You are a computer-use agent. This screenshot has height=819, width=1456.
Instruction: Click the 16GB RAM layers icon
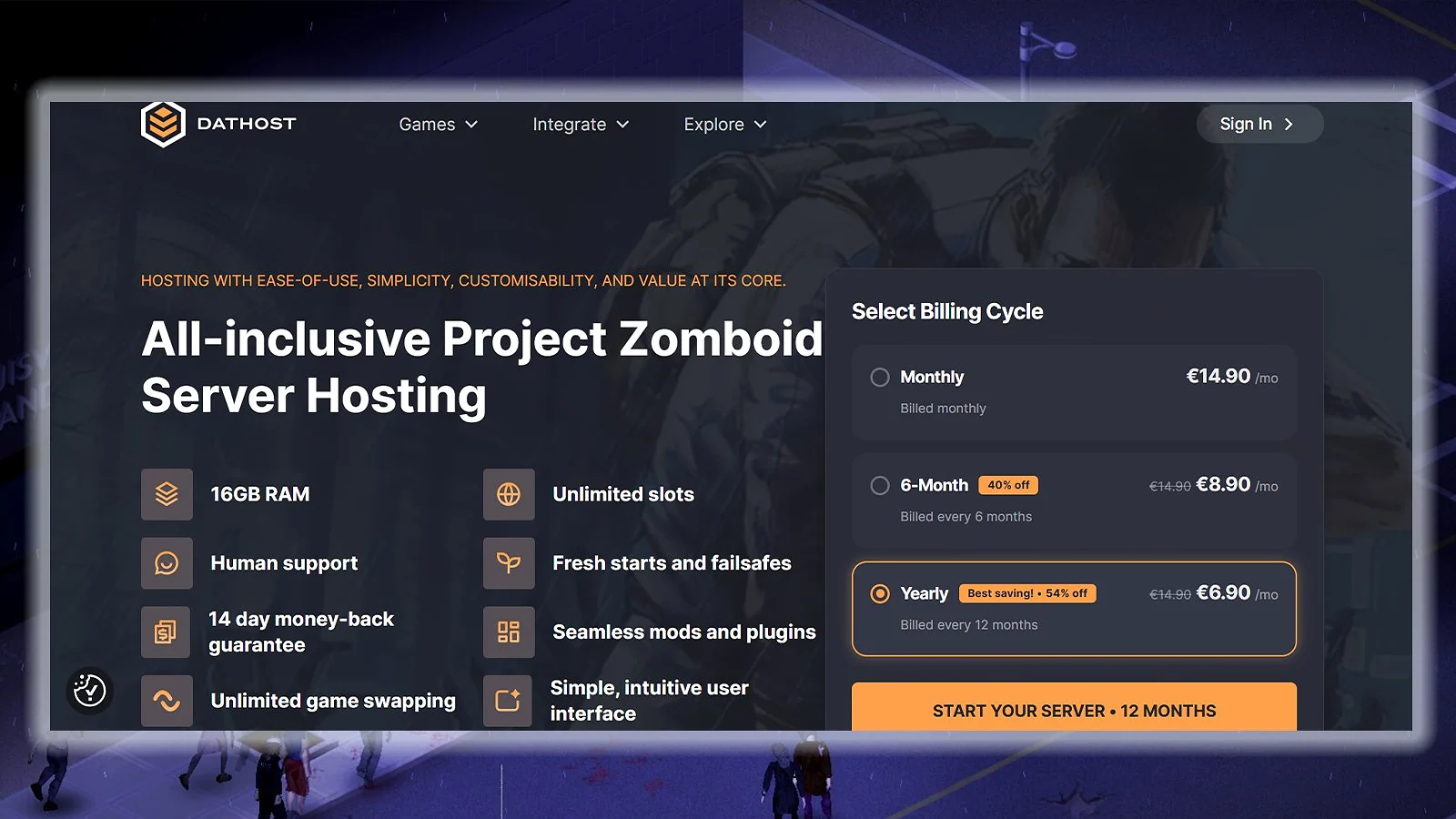(167, 494)
